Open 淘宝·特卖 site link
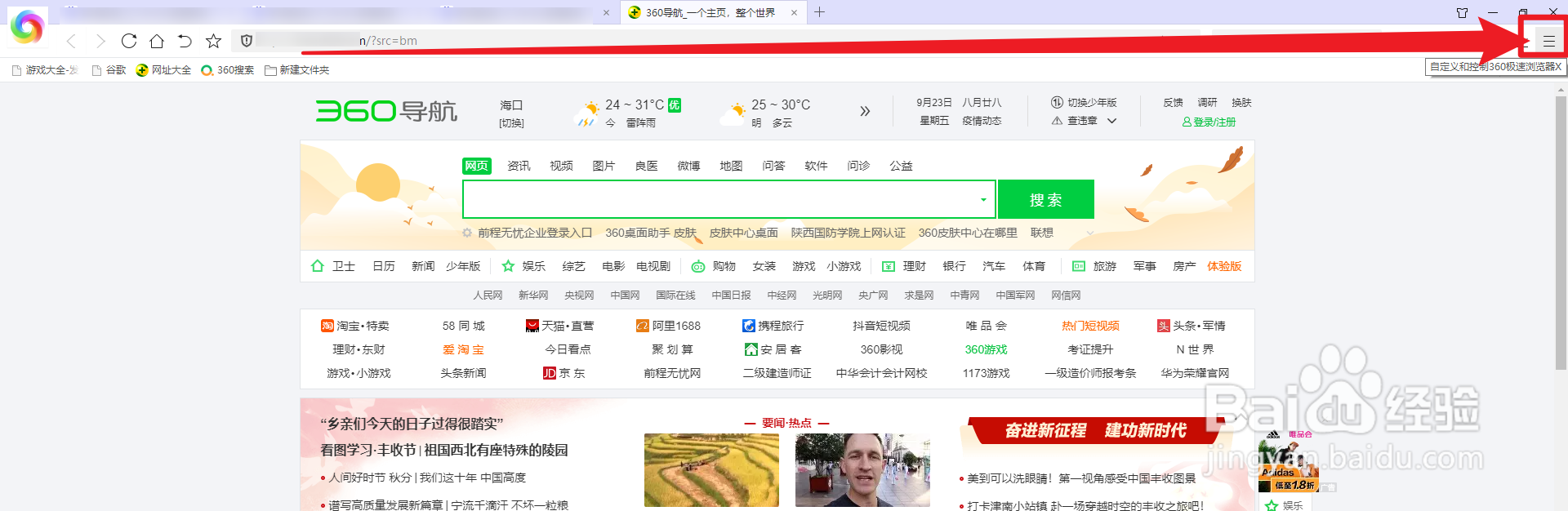1568x511 pixels. click(x=355, y=326)
